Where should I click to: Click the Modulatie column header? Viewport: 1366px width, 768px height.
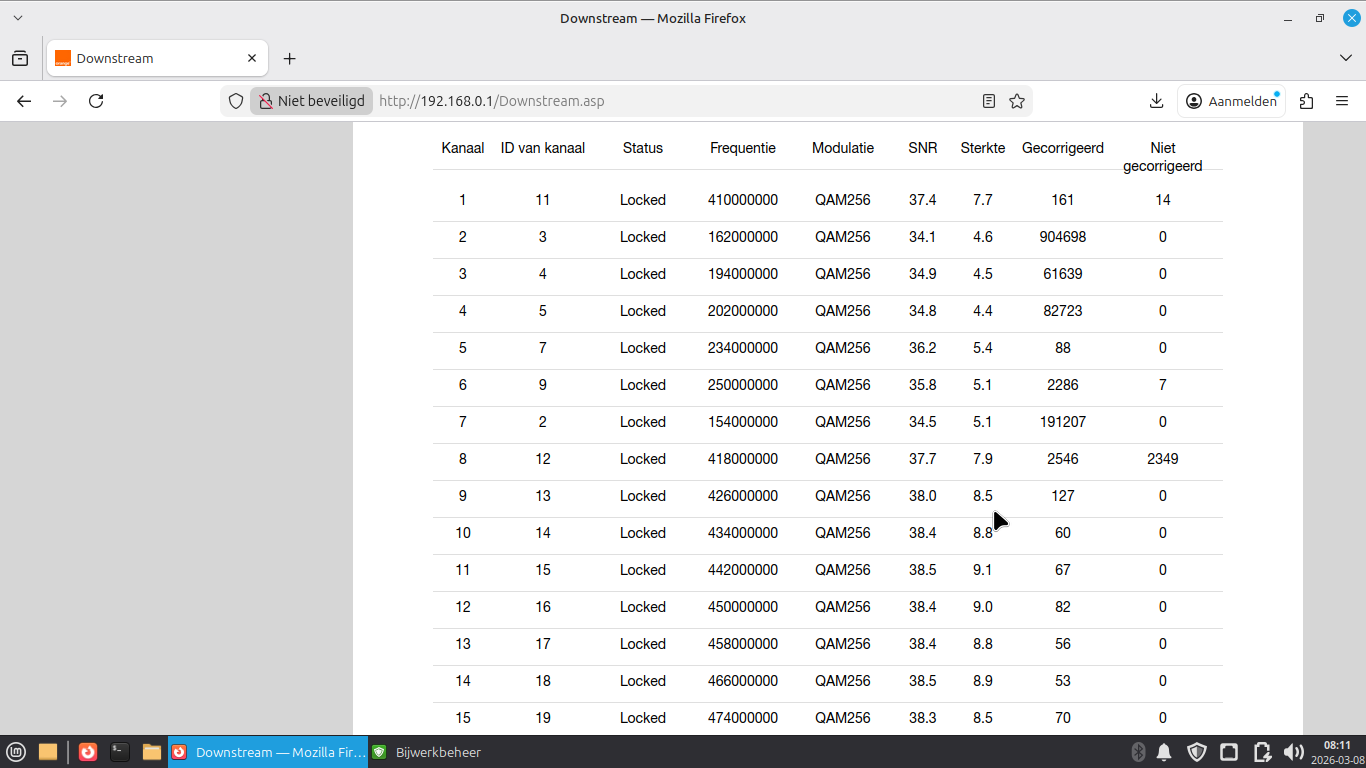click(843, 148)
